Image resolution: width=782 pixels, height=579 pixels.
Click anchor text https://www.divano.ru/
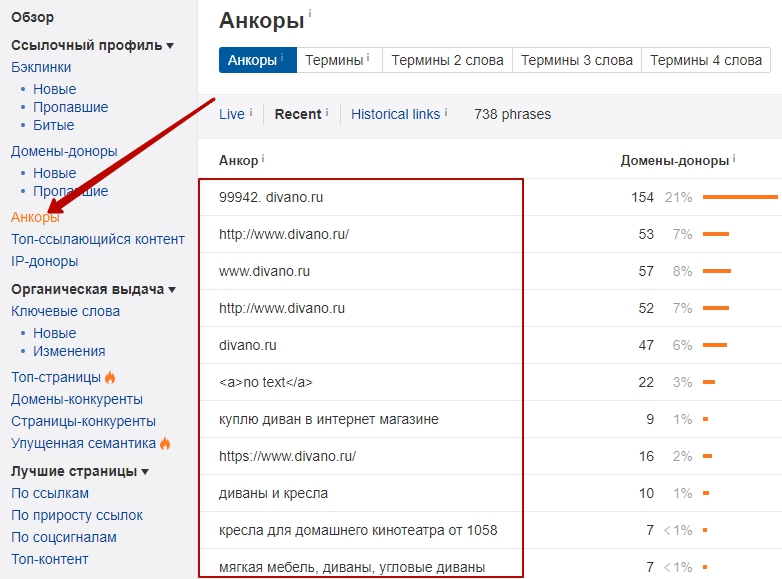point(287,456)
